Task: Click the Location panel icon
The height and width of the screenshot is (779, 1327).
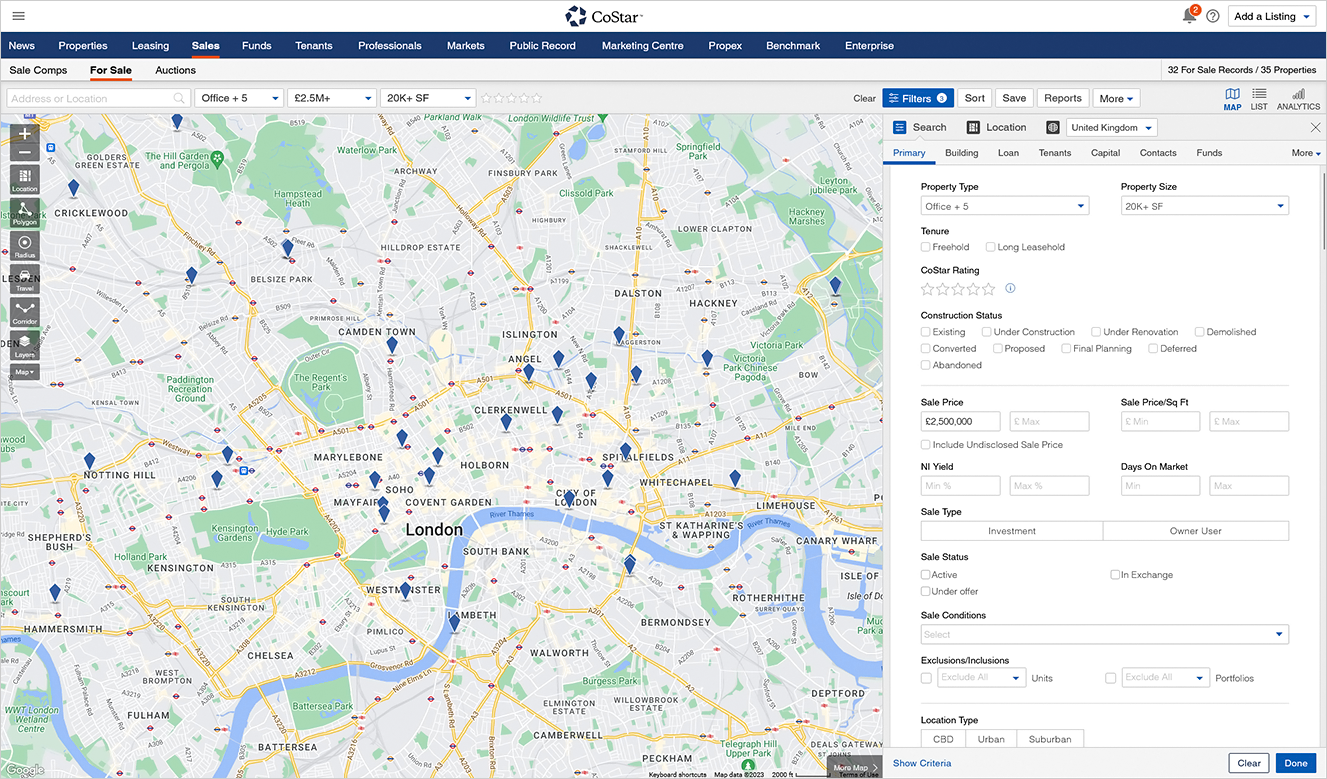Action: [x=973, y=127]
